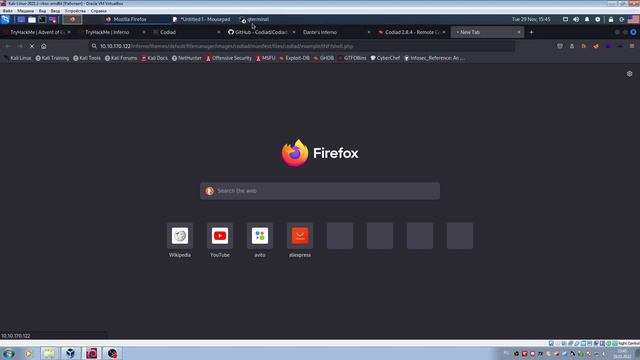The height and width of the screenshot is (360, 640).
Task: Open CyberChef bookmark
Action: click(385, 58)
